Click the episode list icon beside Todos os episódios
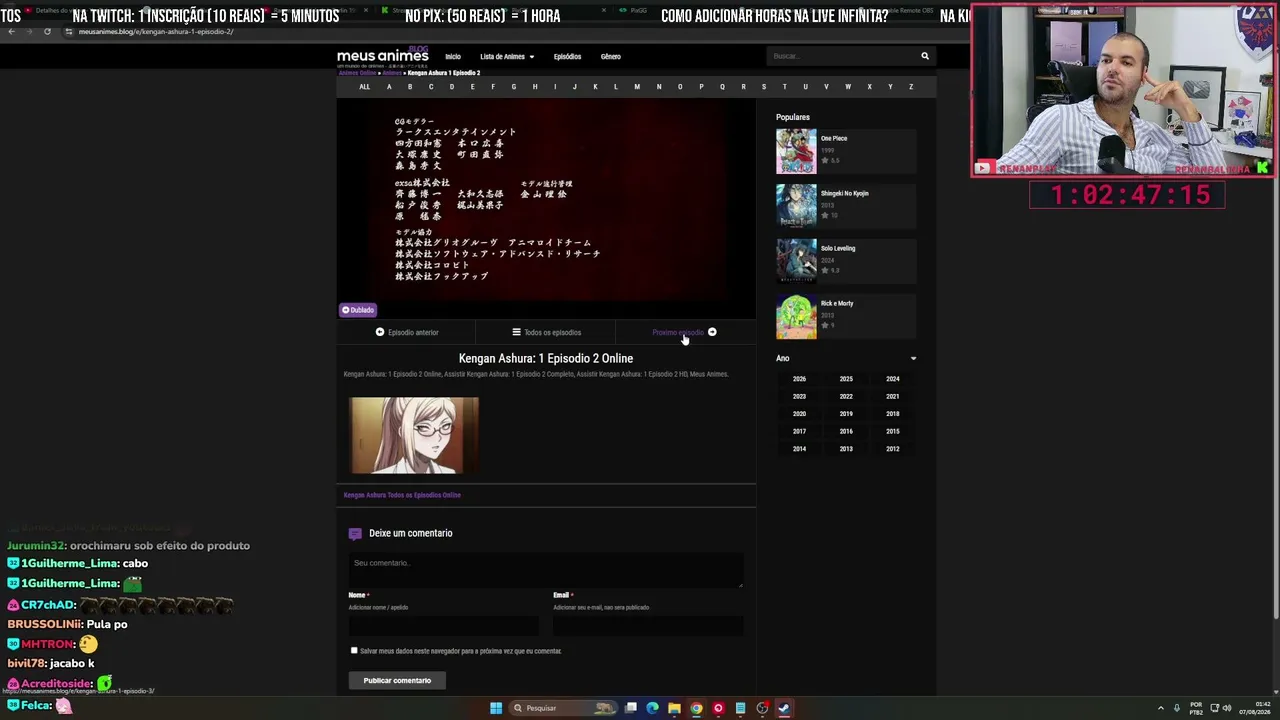Screen dimensions: 1280x720 tap(516, 332)
